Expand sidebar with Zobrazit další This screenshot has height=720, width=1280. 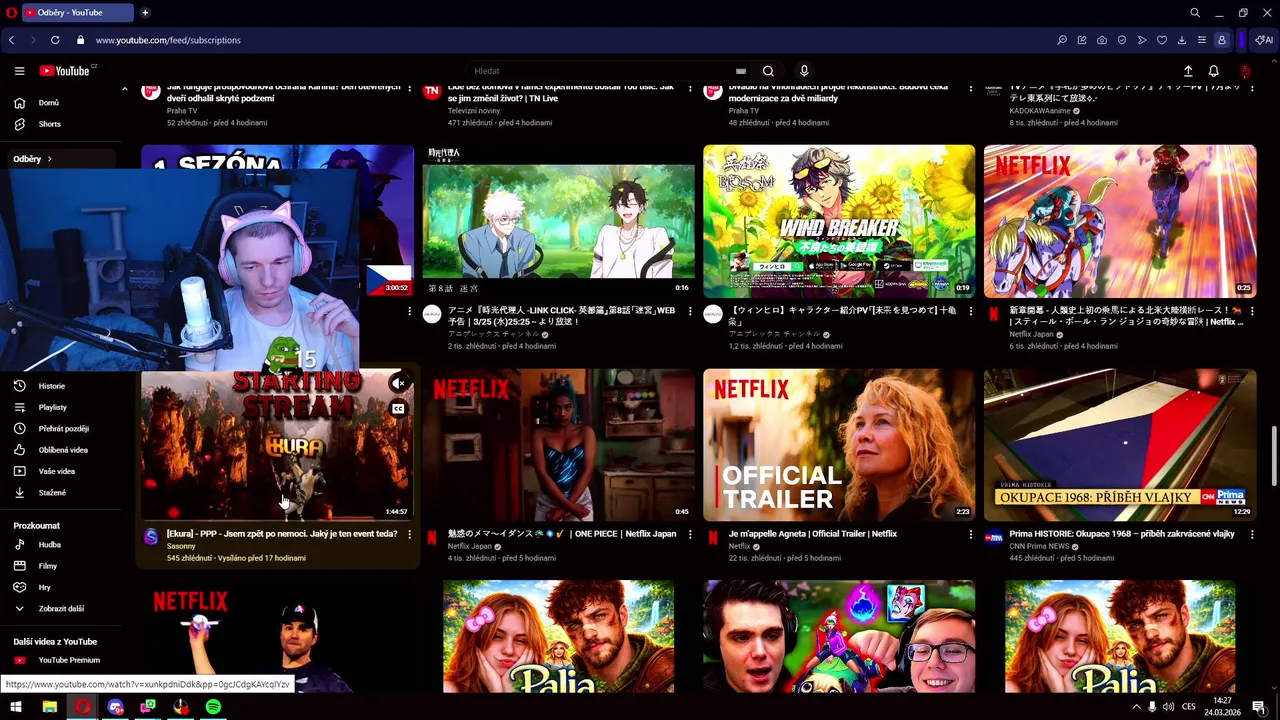coord(61,608)
